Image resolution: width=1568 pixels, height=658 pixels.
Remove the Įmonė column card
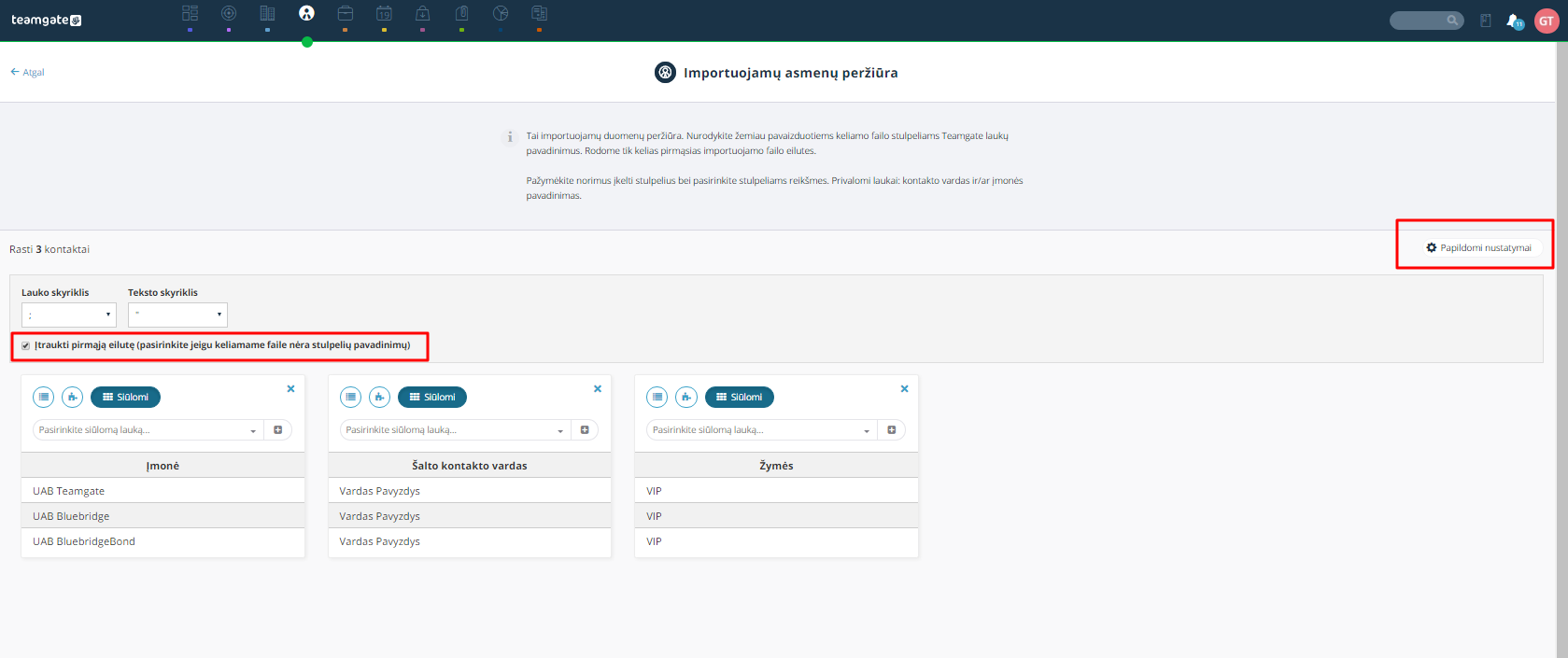click(x=290, y=389)
